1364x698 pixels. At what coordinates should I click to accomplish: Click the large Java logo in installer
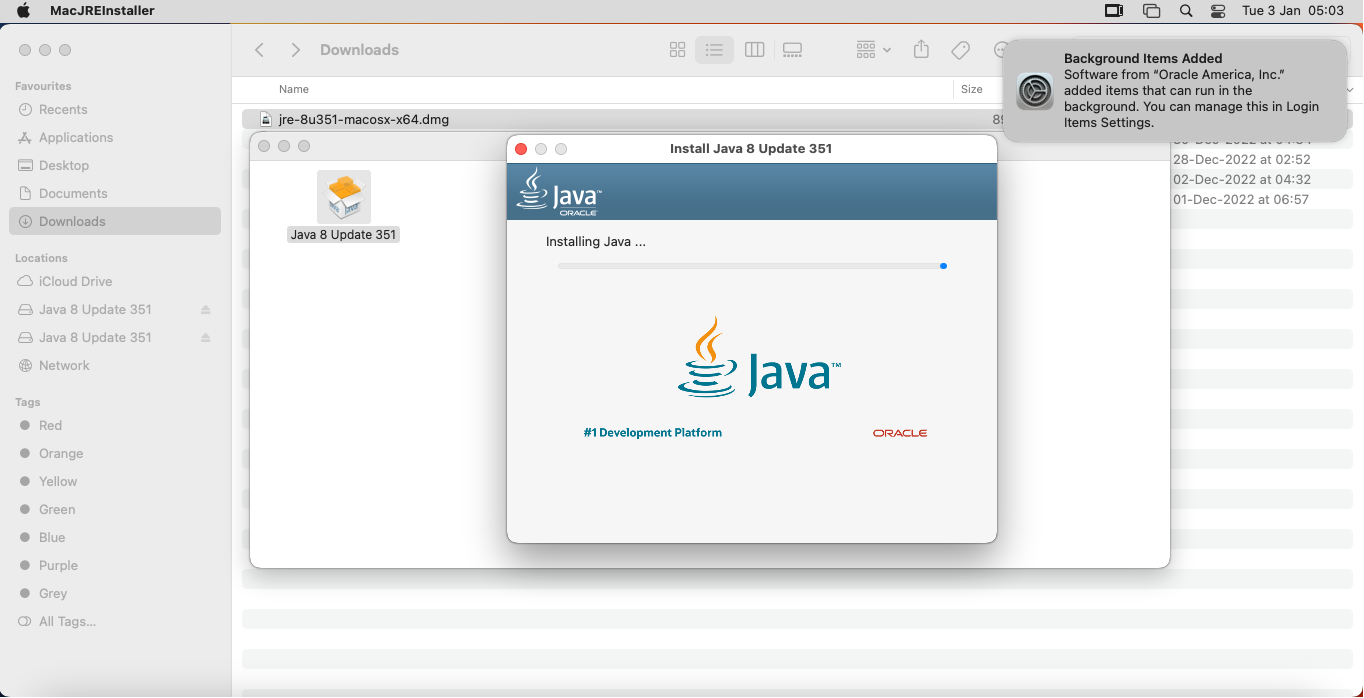(759, 359)
